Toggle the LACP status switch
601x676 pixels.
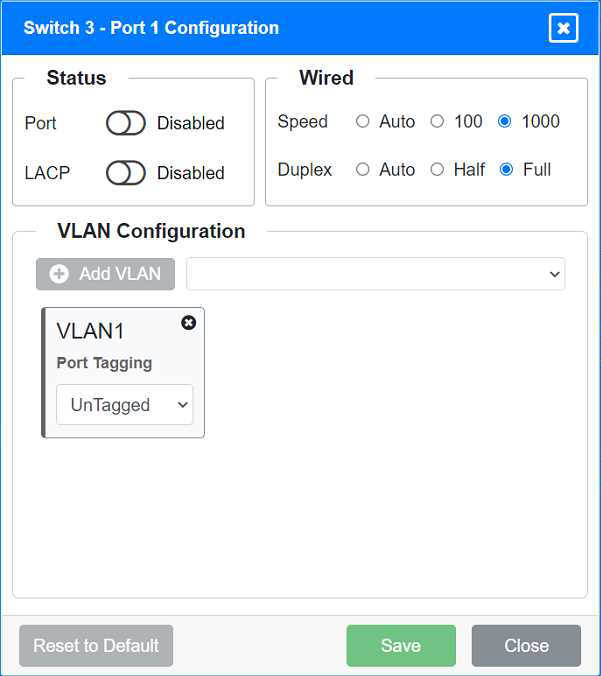point(126,173)
